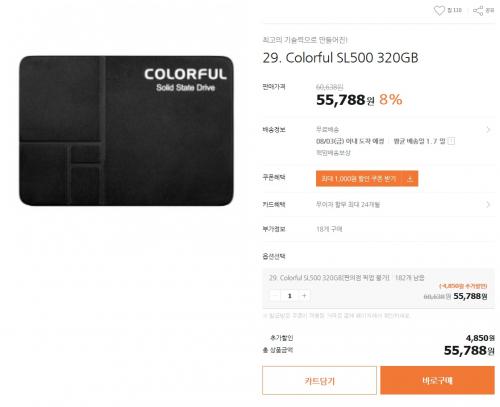Click the free shipping text
Viewport: 500px width, 407px height.
coord(327,129)
